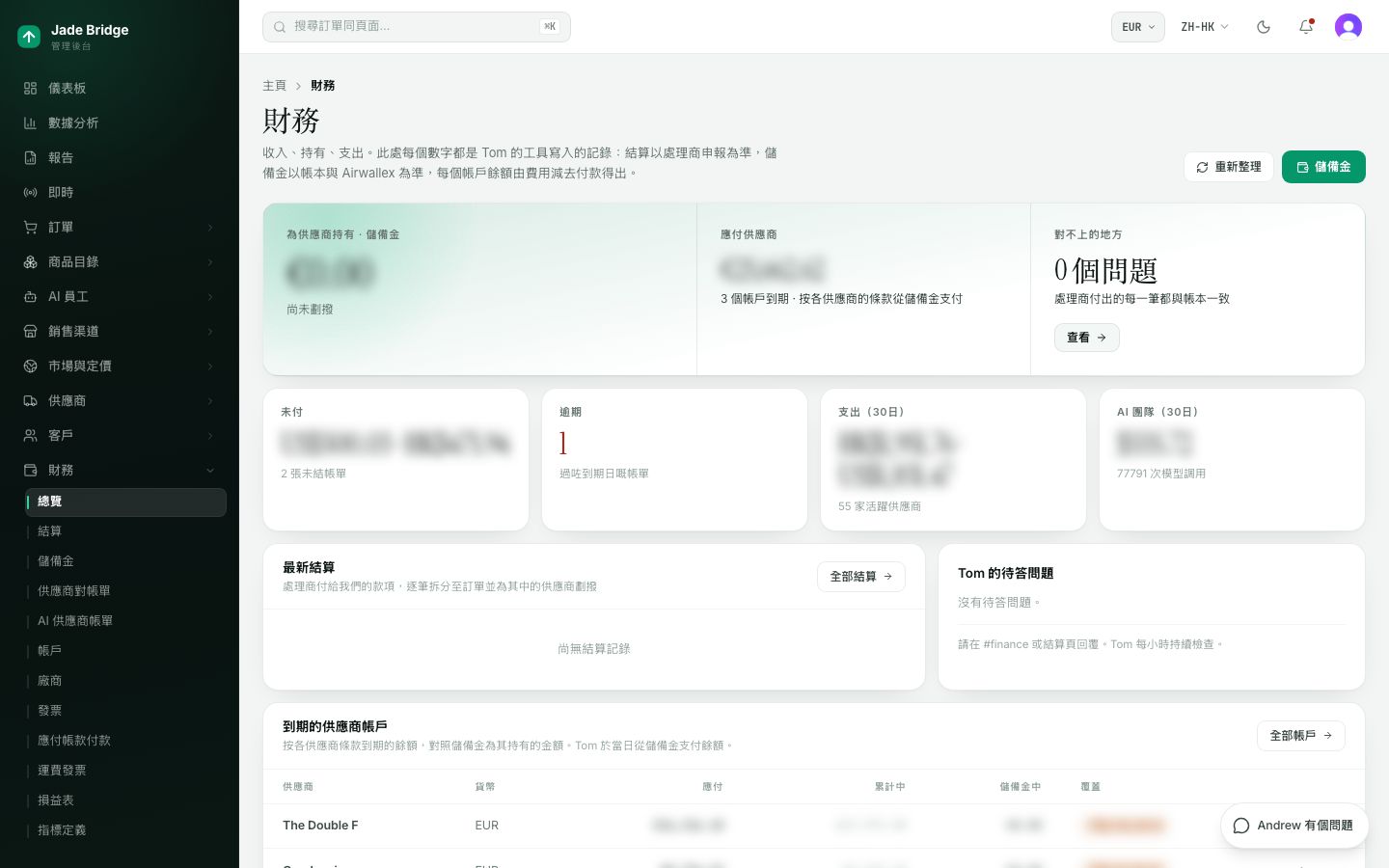Screen dimensions: 1389x868
Task: Open the ZH-HK language dropdown
Action: pos(1205,27)
